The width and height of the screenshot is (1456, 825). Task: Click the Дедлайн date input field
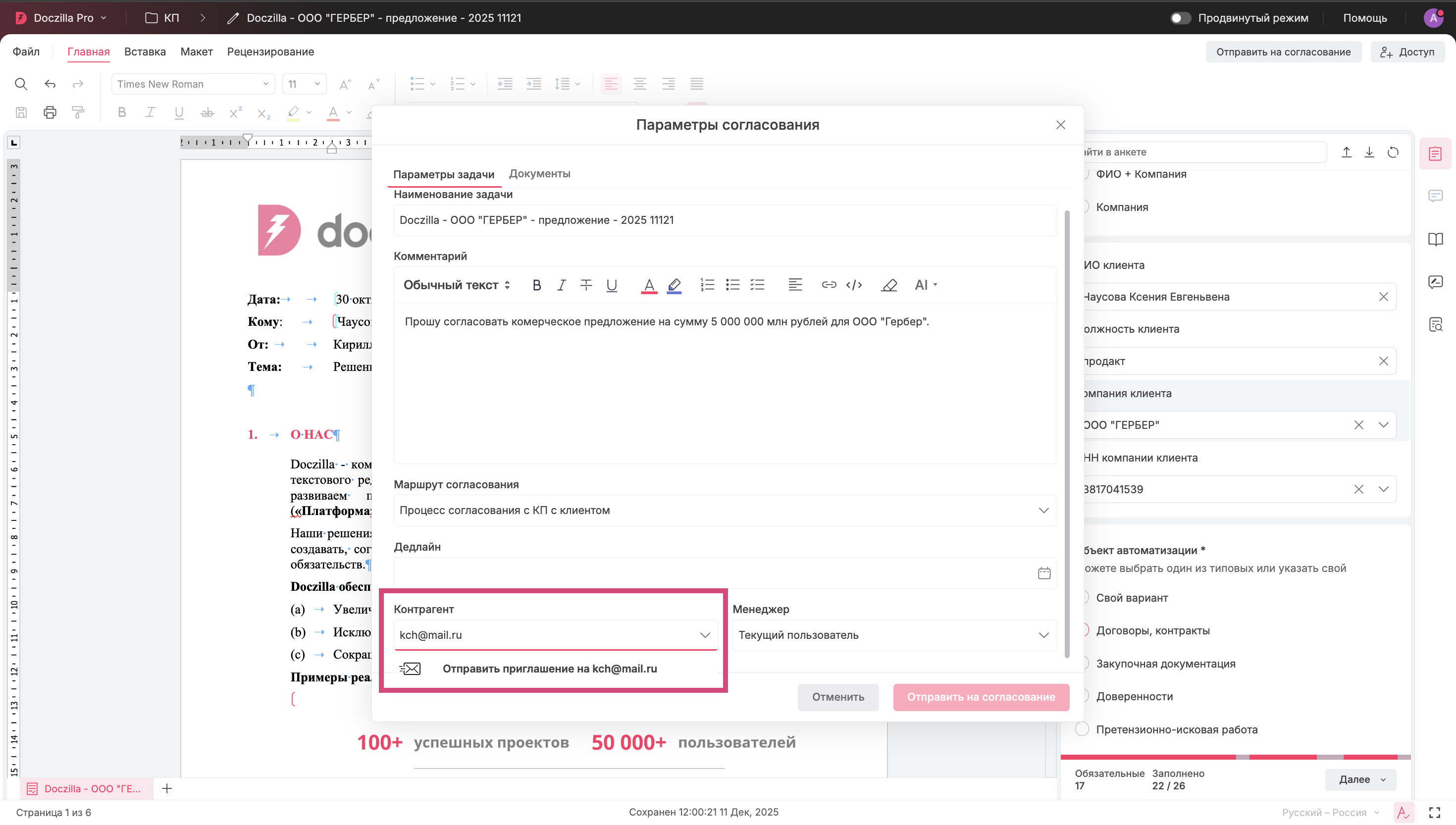click(725, 573)
